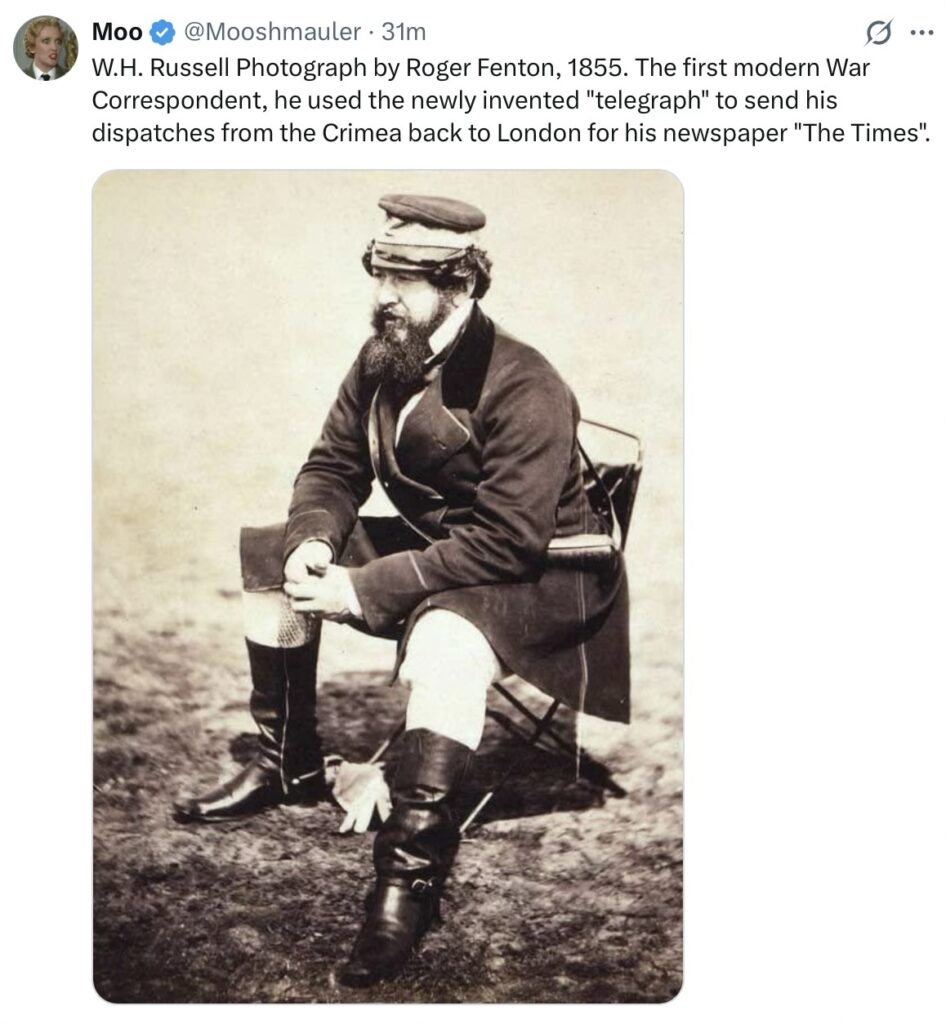Open the @Mooshmauler handle link

tap(272, 31)
